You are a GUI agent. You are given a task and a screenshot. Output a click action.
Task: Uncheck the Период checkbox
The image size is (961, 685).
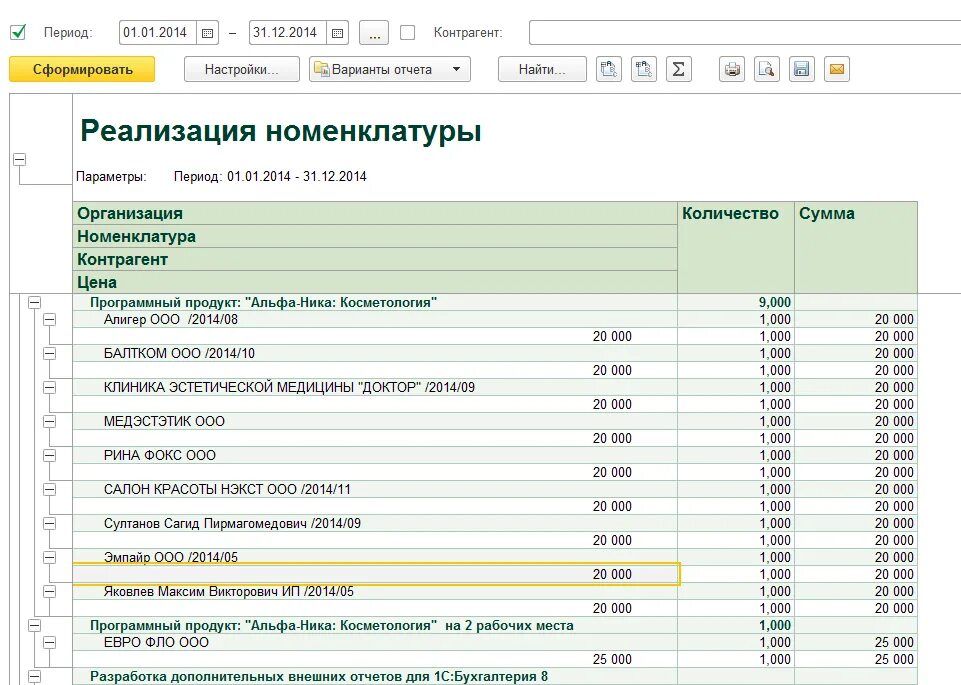point(17,31)
